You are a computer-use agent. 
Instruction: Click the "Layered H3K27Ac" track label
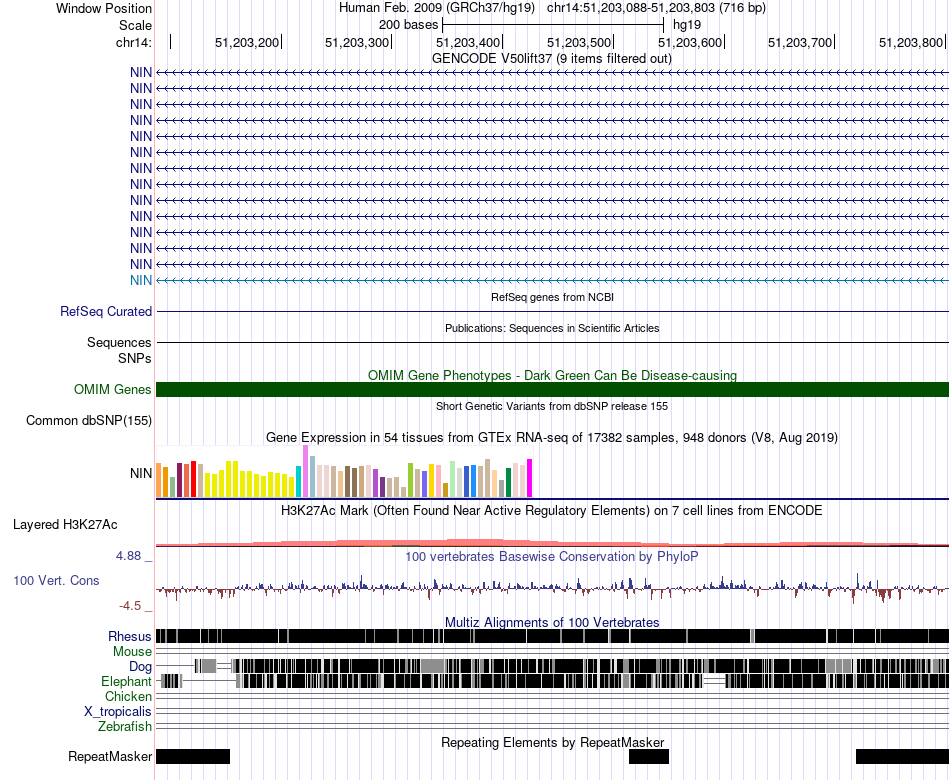pyautogui.click(x=65, y=524)
